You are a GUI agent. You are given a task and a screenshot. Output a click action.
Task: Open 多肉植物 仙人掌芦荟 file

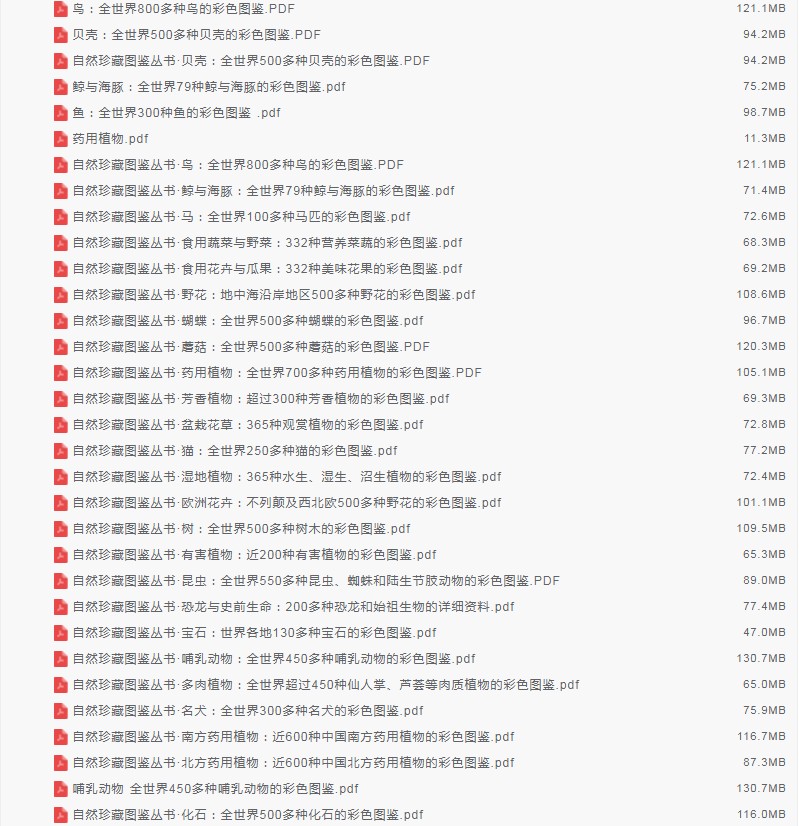click(x=326, y=685)
